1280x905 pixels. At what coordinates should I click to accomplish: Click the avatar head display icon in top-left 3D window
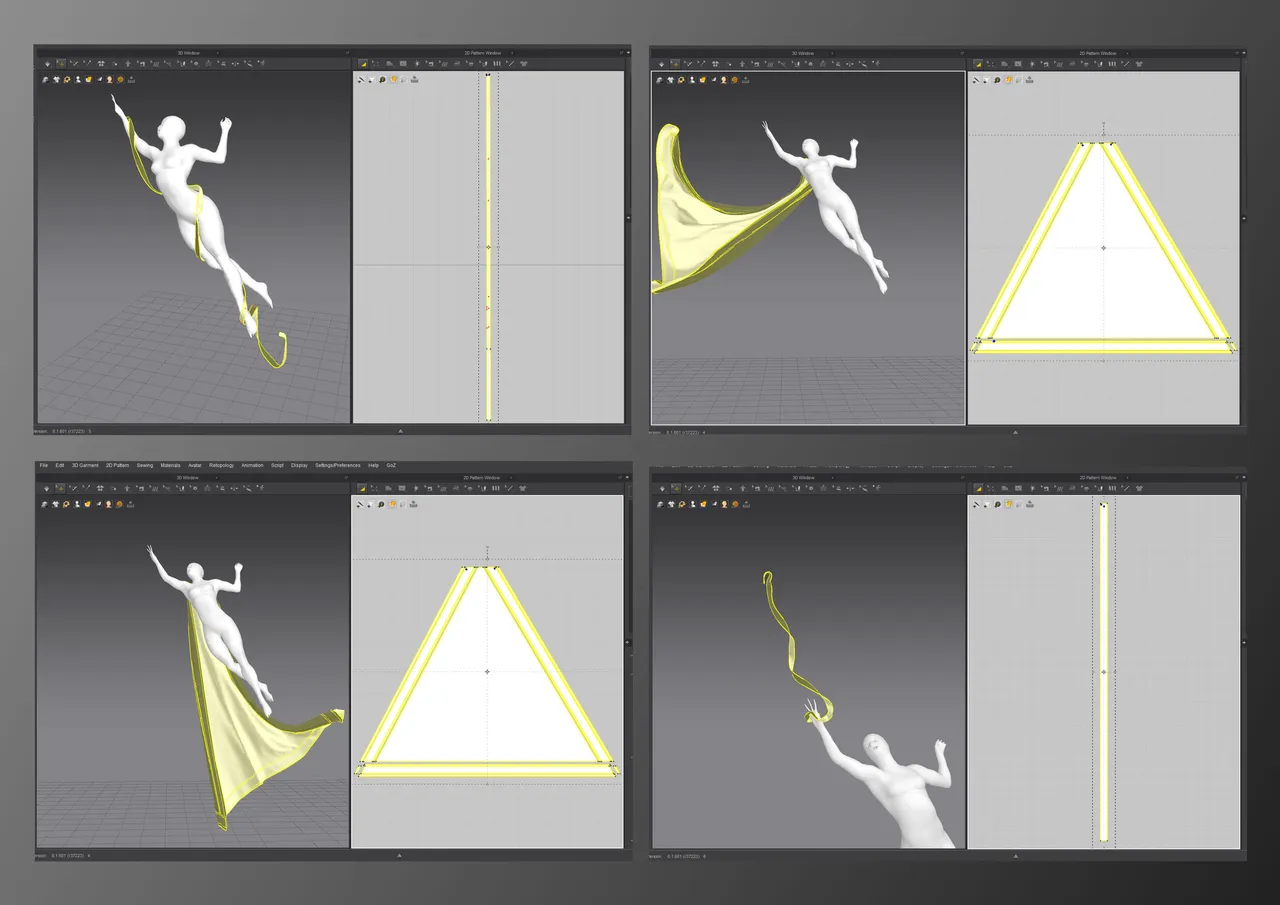tap(109, 79)
